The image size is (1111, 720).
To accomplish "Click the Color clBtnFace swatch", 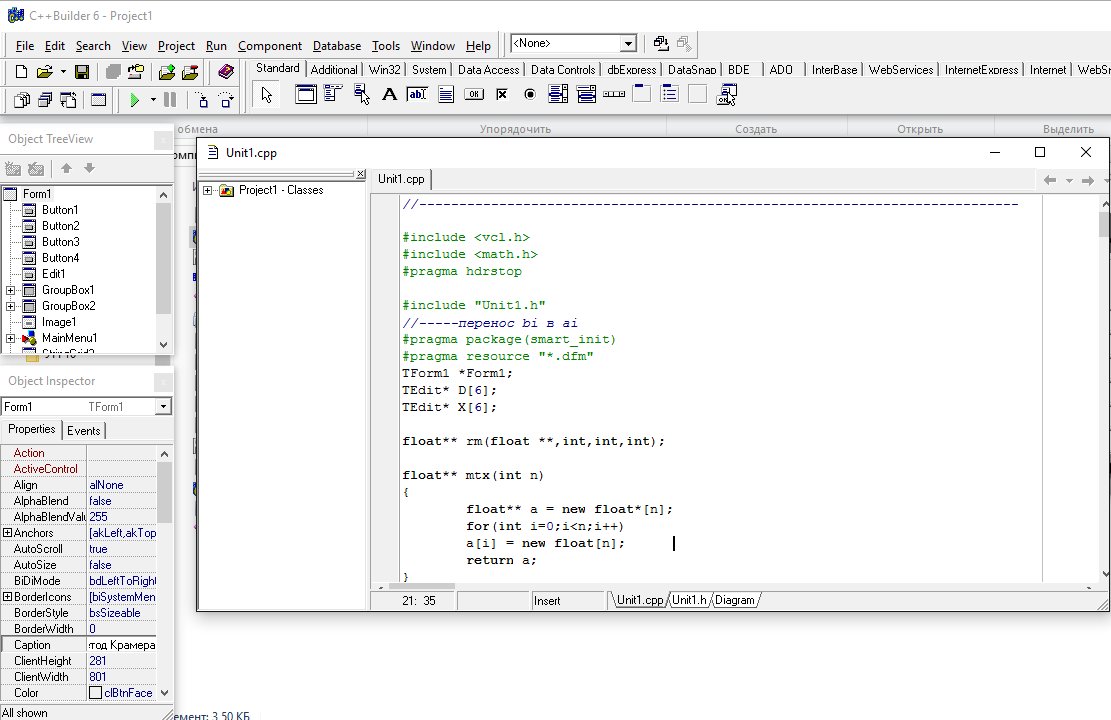I will (96, 693).
